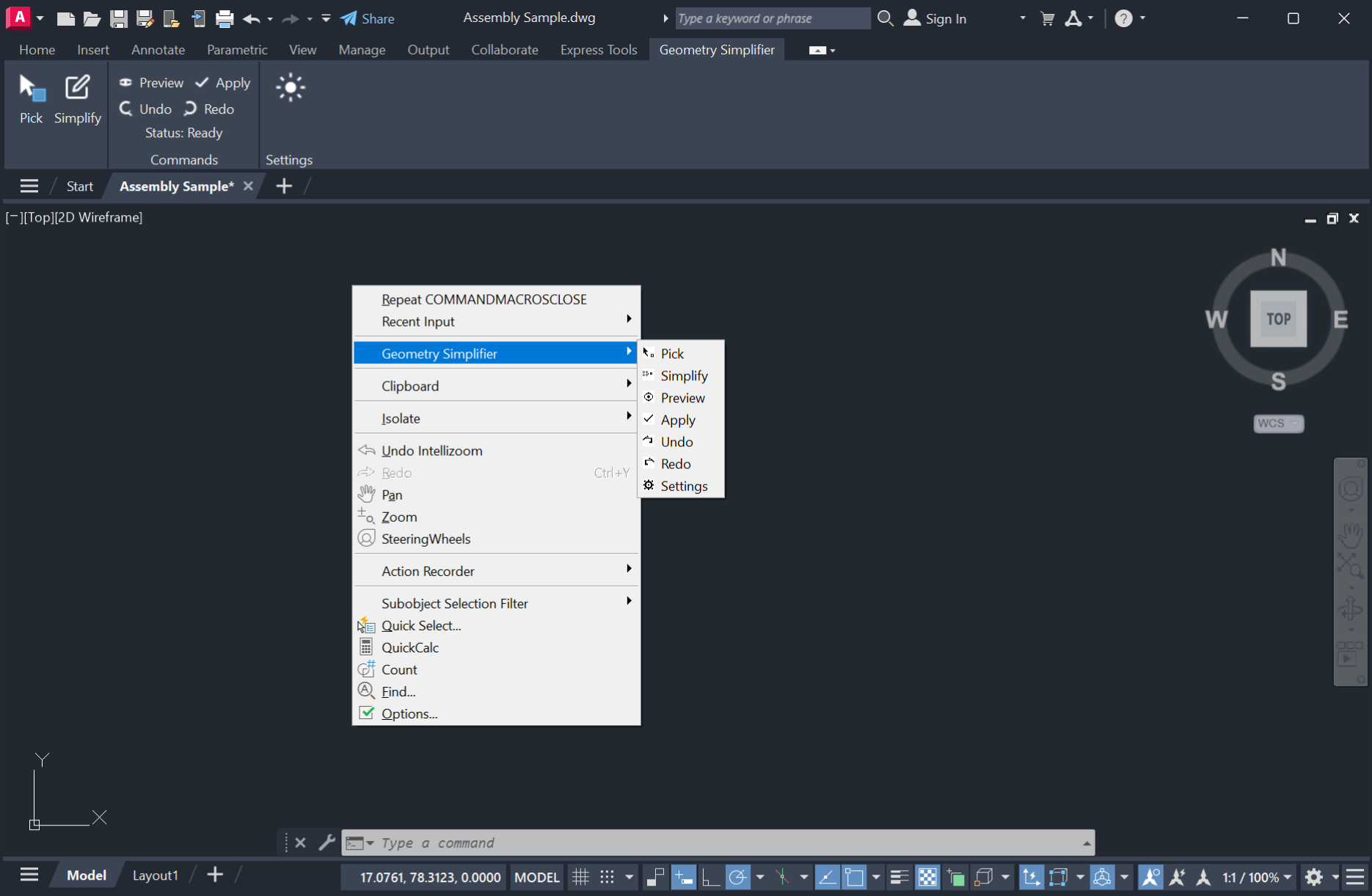Open Geometry Simplifier Settings sun icon
Image resolution: width=1372 pixels, height=896 pixels.
[x=290, y=88]
